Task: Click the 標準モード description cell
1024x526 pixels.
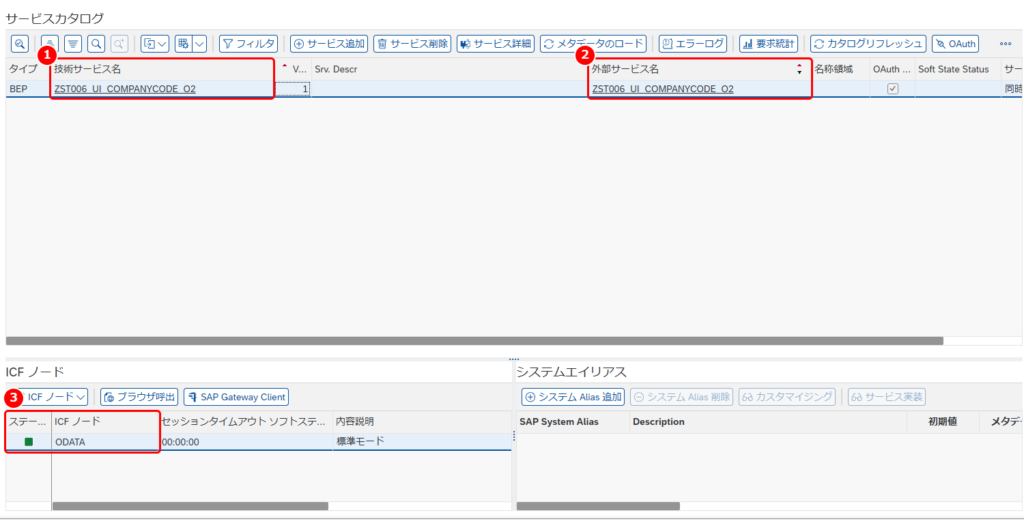Action: [422, 442]
